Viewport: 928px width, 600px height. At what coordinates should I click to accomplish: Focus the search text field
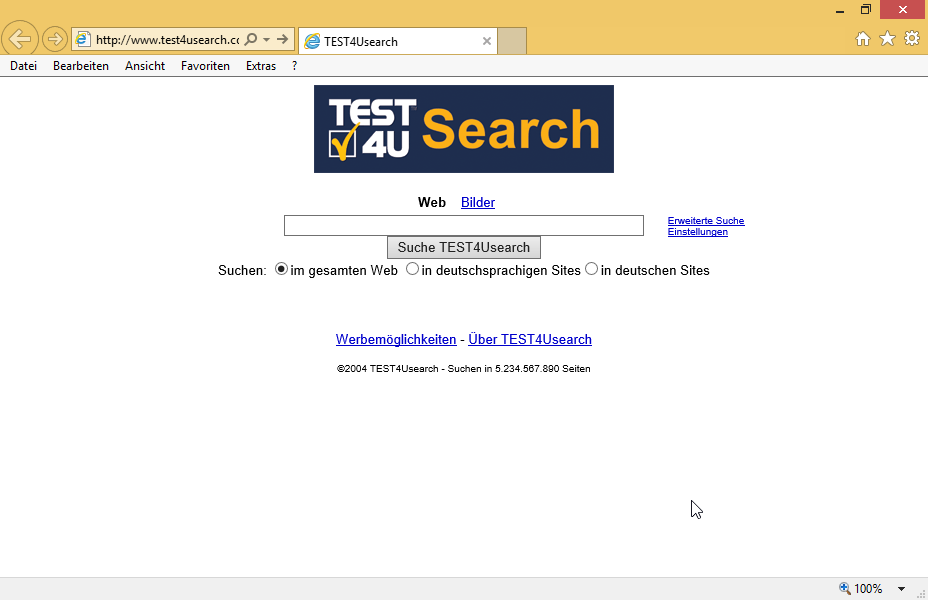(x=463, y=225)
